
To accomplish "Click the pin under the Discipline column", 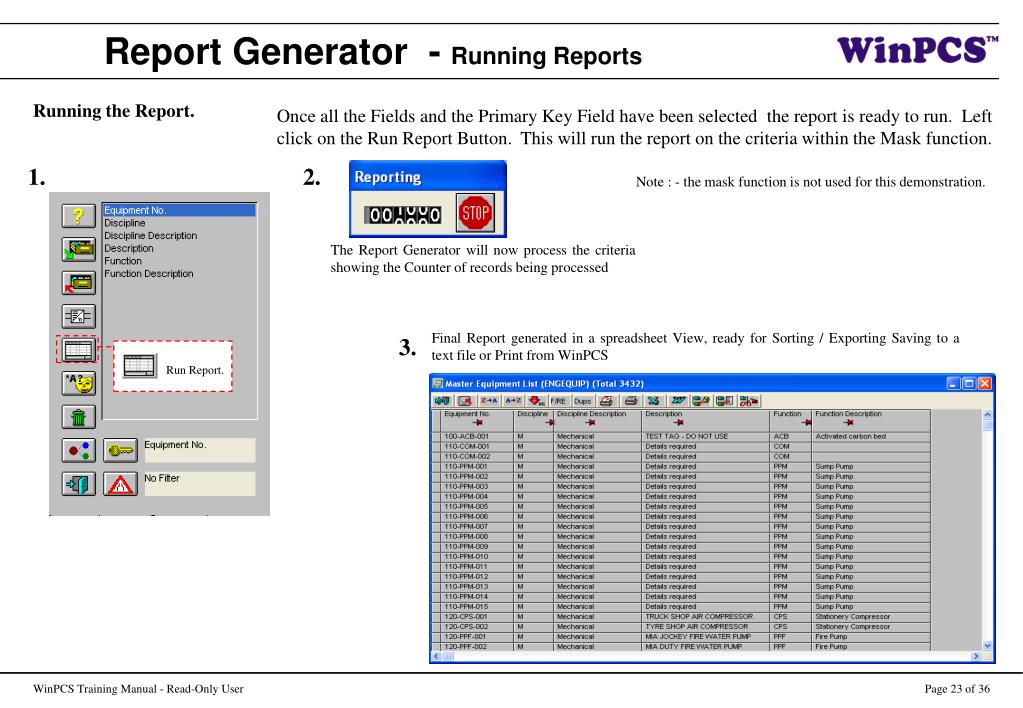I will tap(549, 423).
